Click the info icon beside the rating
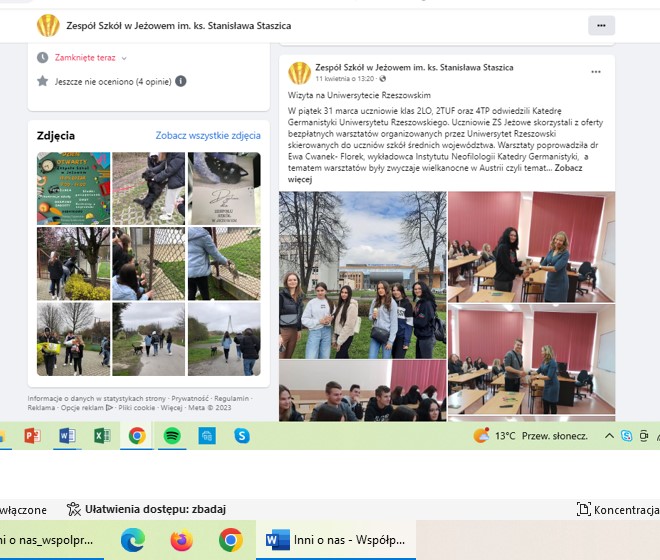The height and width of the screenshot is (560, 660). [181, 81]
